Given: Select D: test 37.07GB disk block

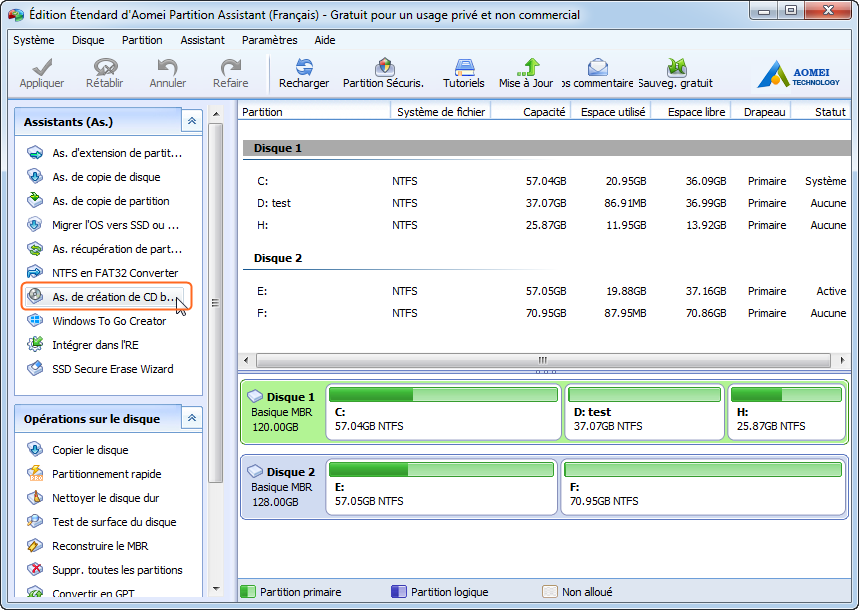Looking at the screenshot, I should [x=644, y=412].
